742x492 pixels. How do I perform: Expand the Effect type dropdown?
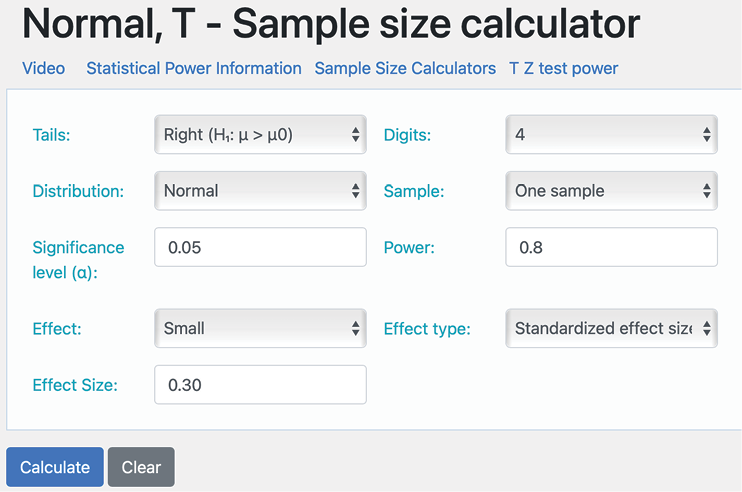[x=611, y=328]
